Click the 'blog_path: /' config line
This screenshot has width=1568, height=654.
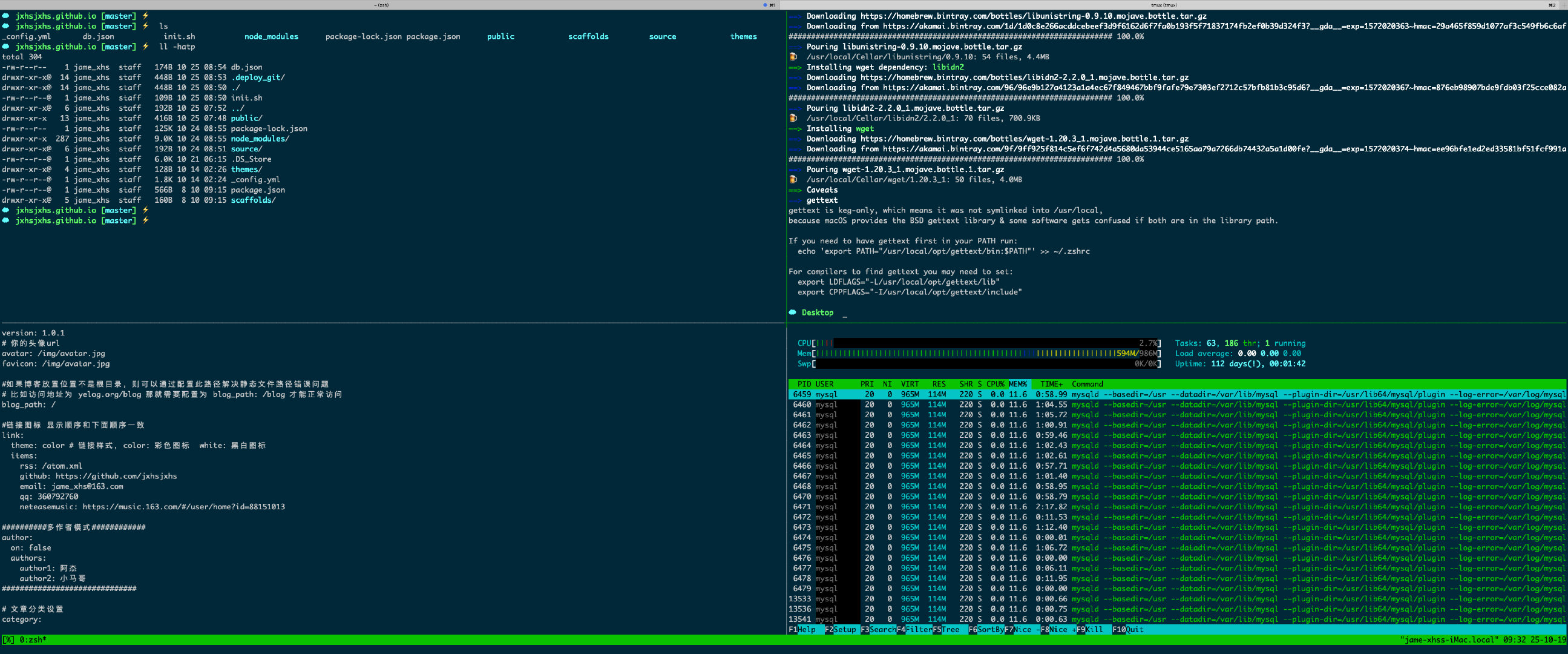pos(28,405)
